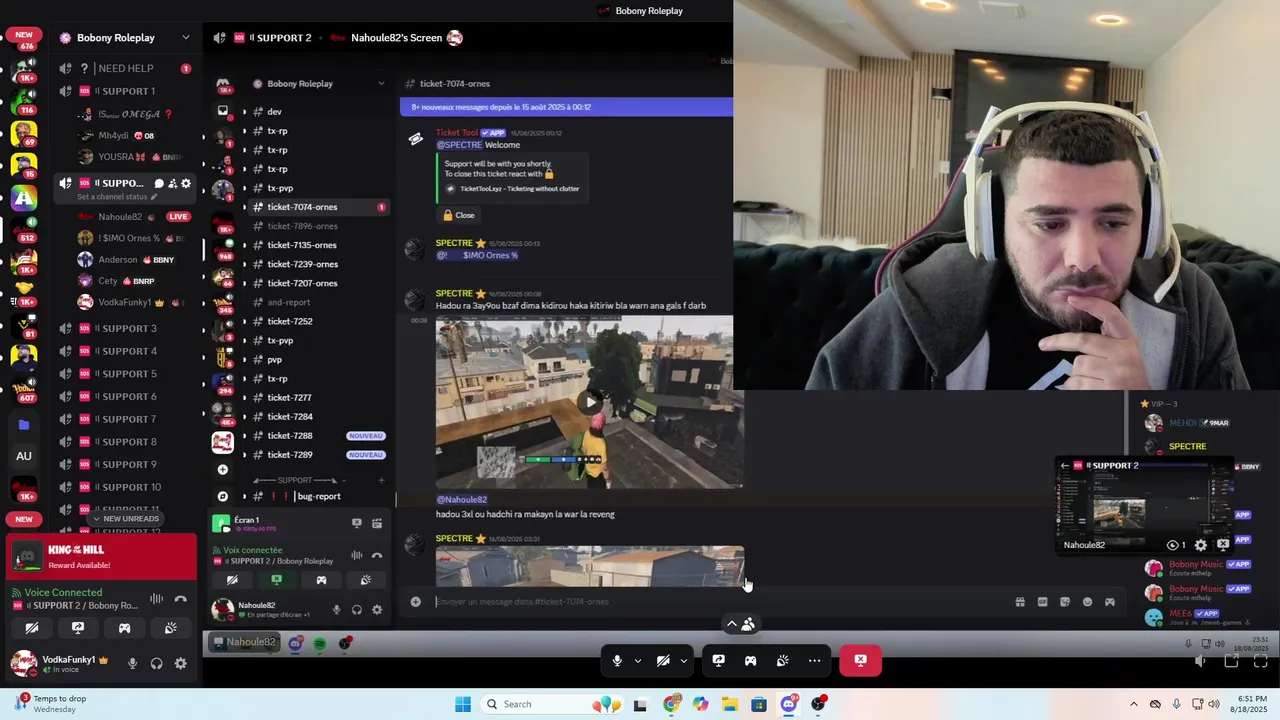Pop out the stream window

1231,661
